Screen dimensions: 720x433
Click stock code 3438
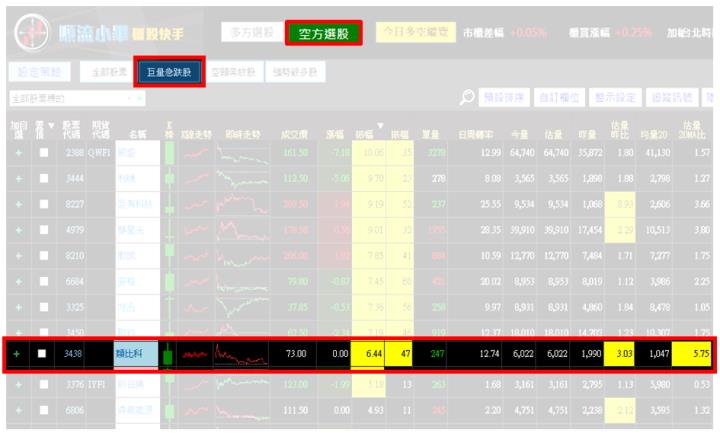(73, 354)
